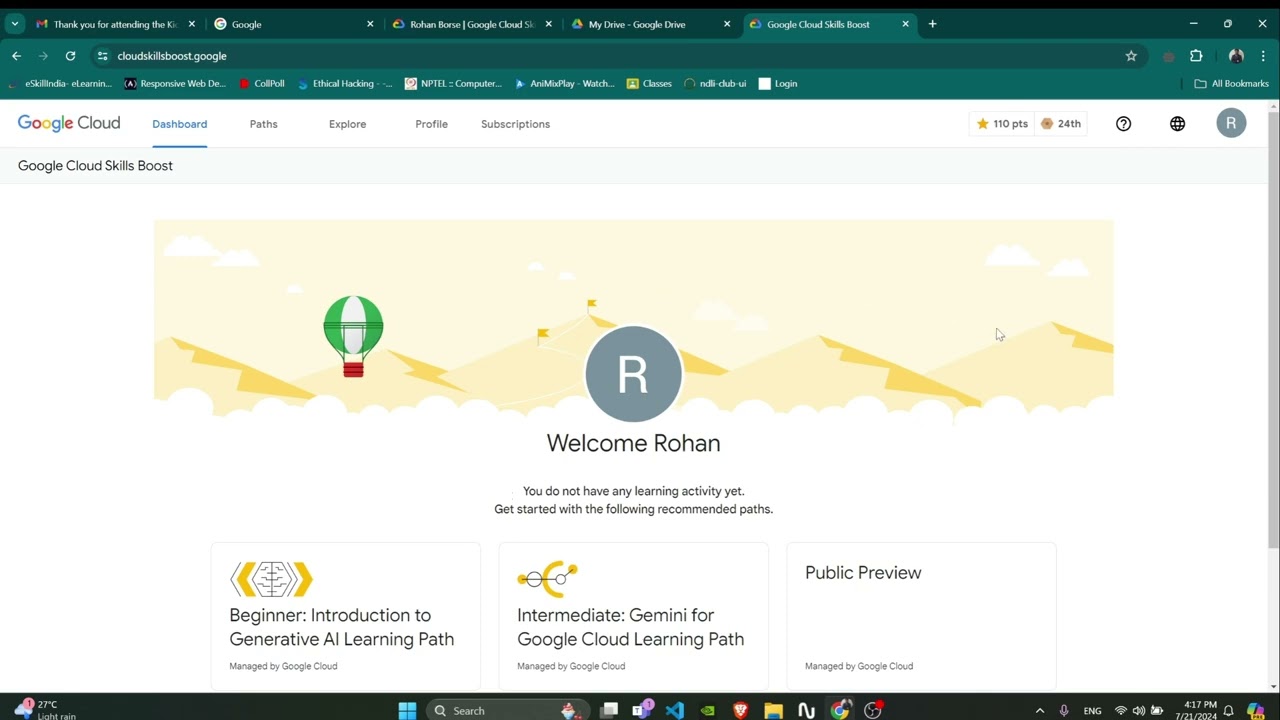Open the notification bell icon

[1228, 711]
